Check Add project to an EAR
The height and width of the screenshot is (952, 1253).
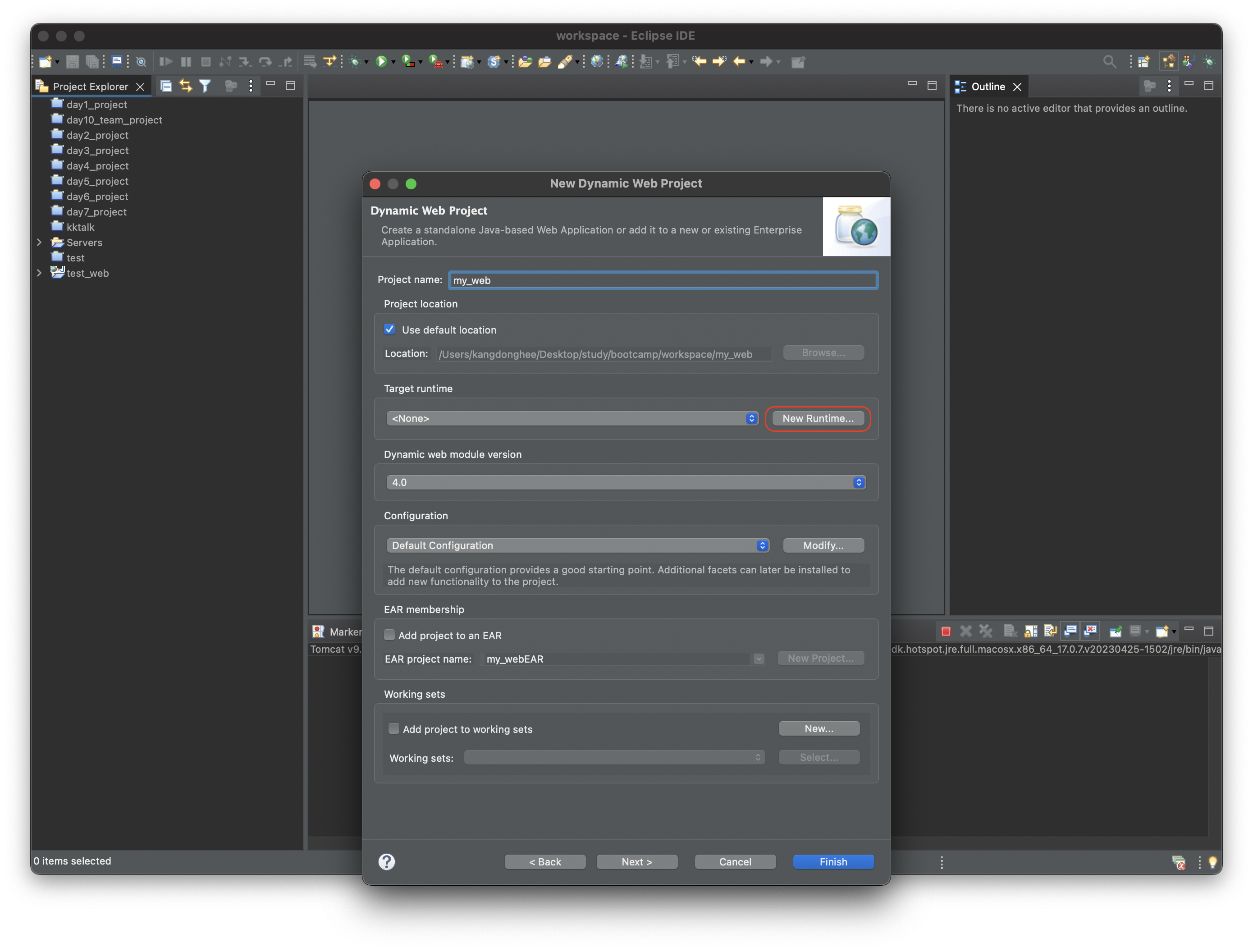pyautogui.click(x=389, y=635)
